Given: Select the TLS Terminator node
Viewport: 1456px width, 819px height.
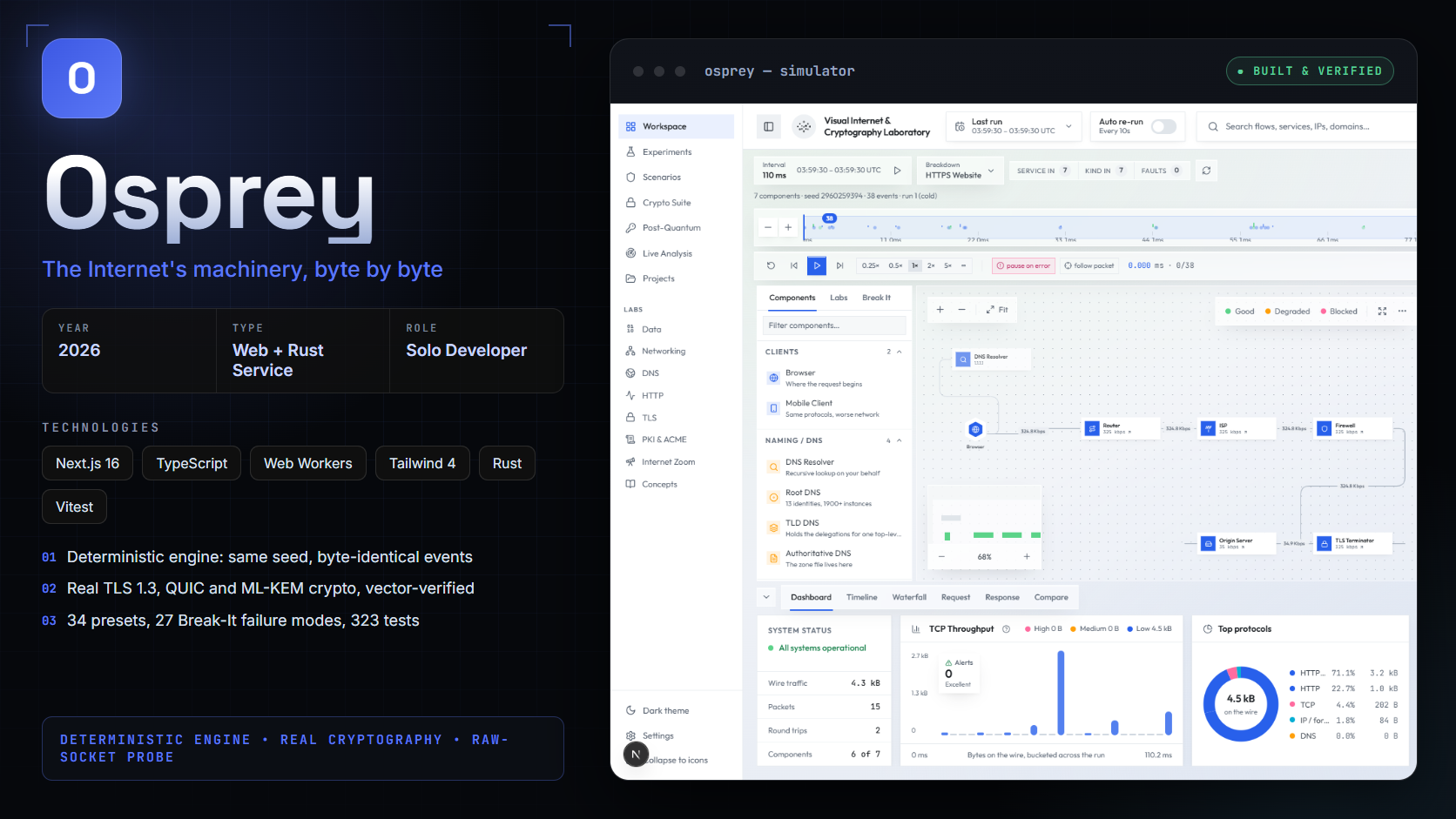Looking at the screenshot, I should (1352, 543).
